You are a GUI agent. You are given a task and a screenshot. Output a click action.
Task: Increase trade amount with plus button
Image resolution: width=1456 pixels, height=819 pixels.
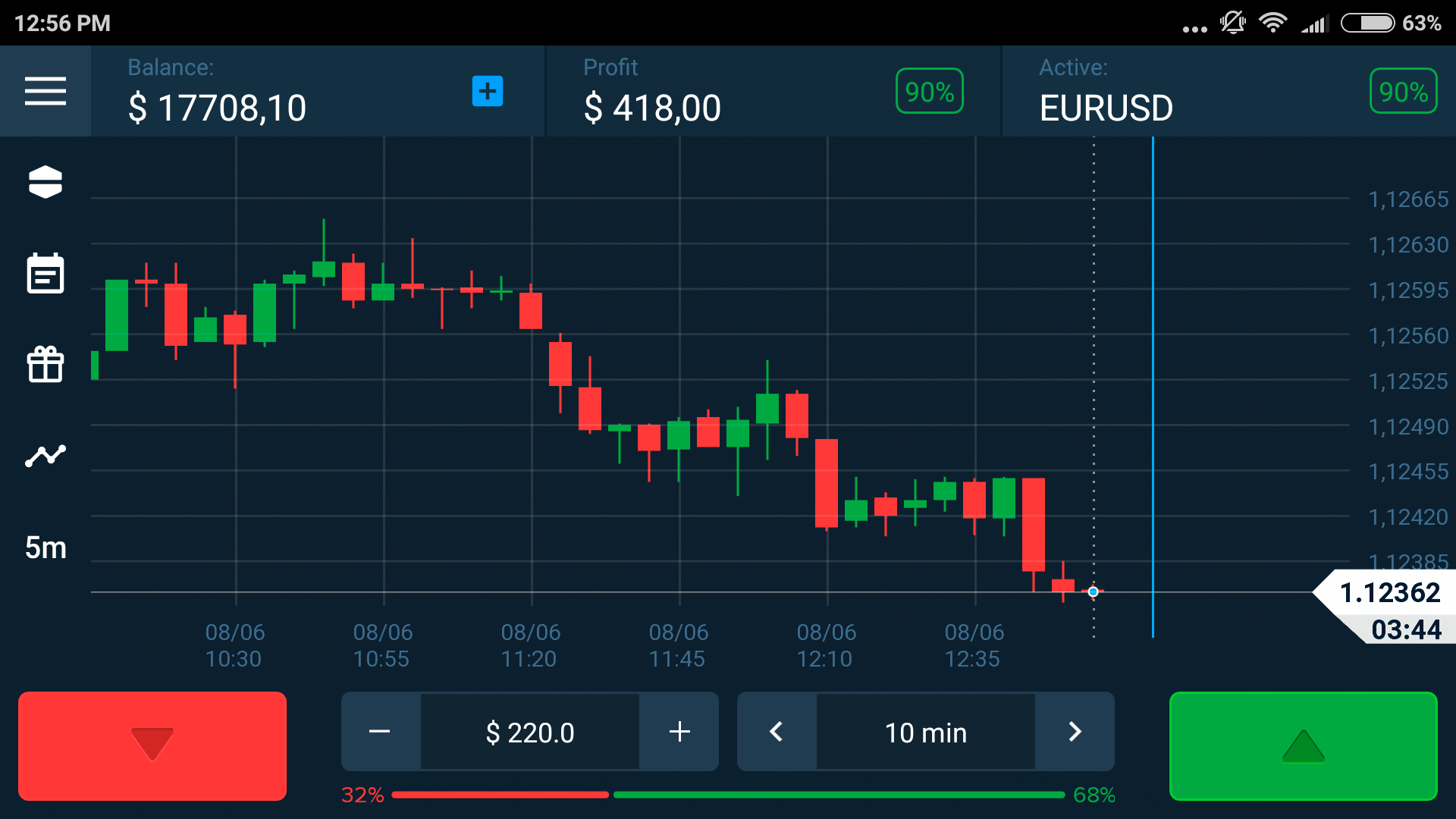[x=679, y=732]
